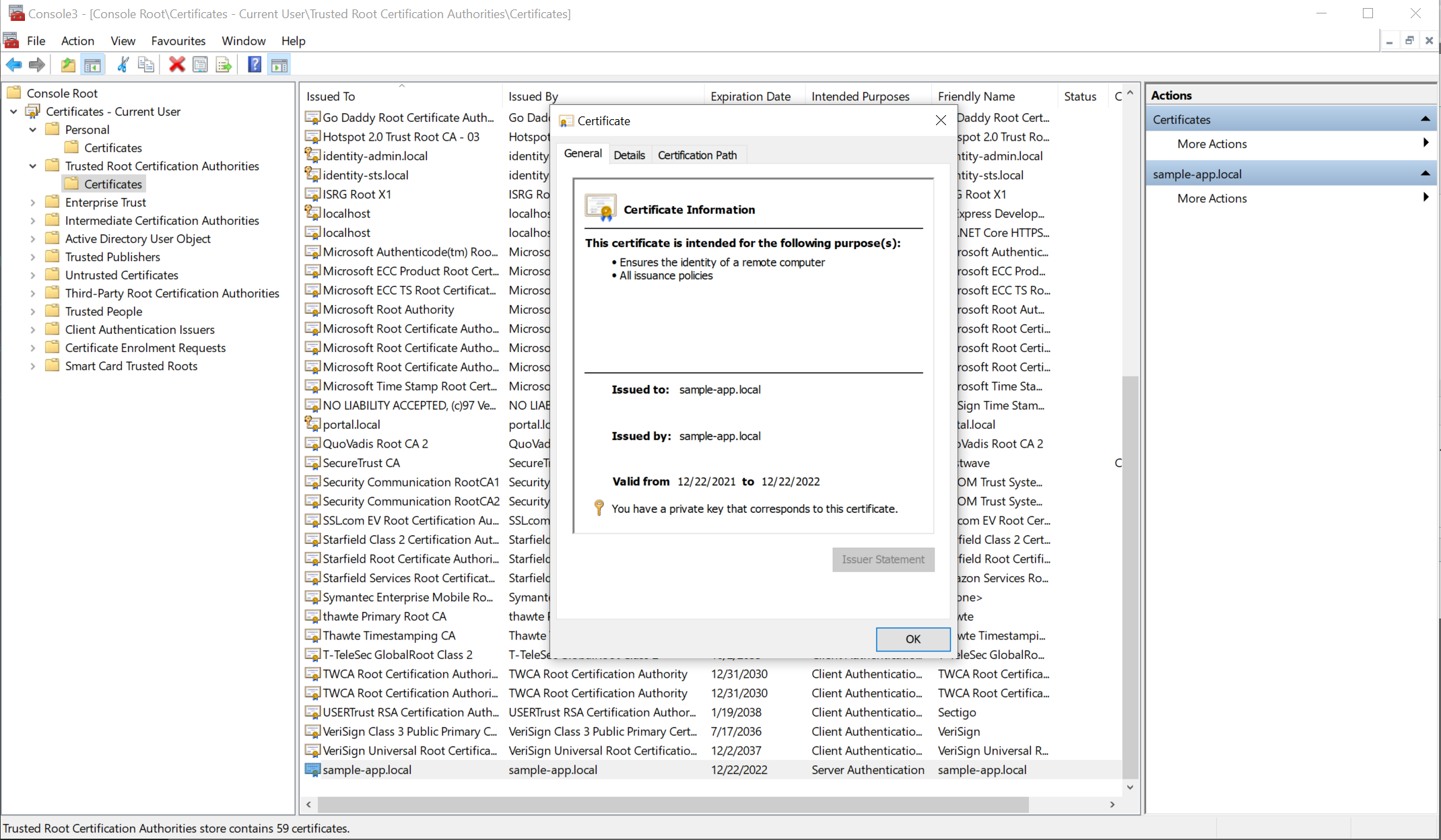Screen dimensions: 1441x840
Task: Open the Certification Path tab
Action: [x=697, y=155]
